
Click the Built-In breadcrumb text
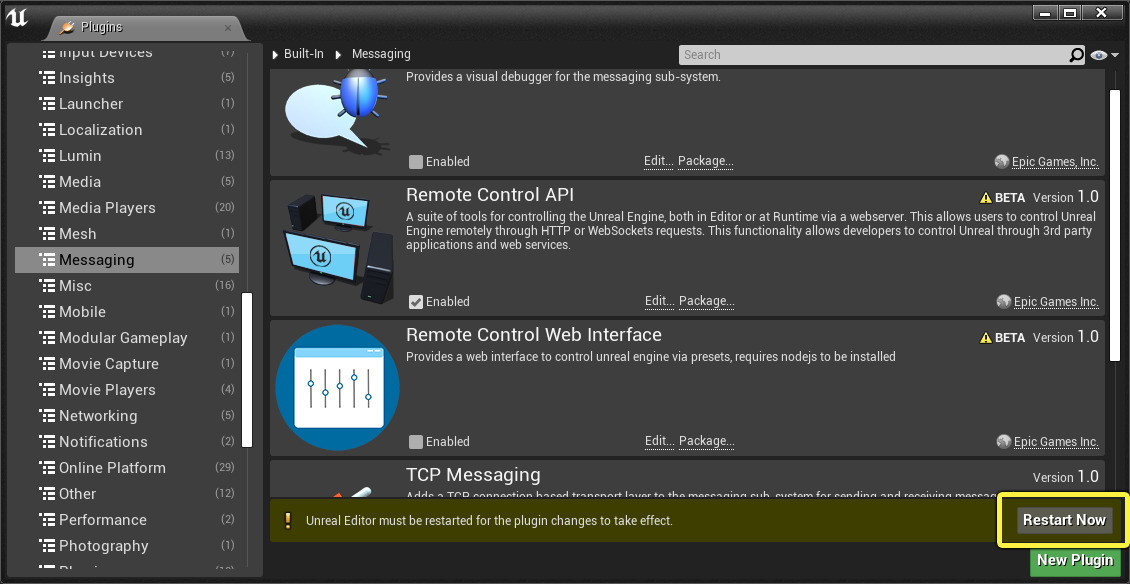tap(303, 54)
